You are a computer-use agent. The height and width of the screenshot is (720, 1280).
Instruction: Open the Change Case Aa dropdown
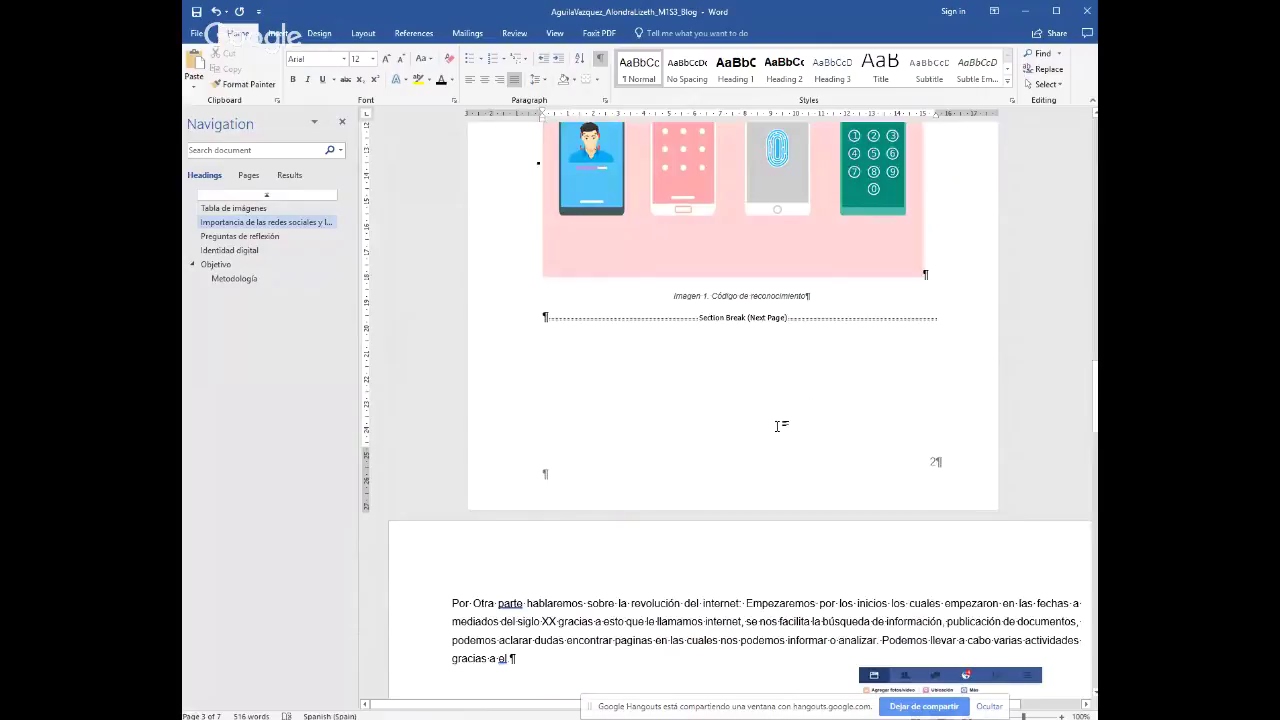tap(423, 59)
